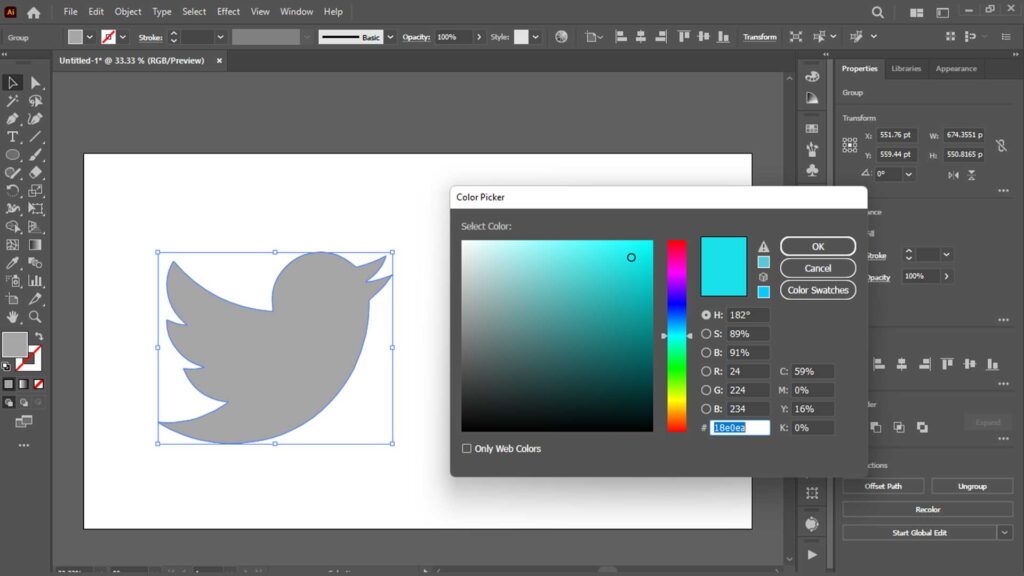Click the out-of-gamut warning triangle
Screen dimensions: 1024x576
(x=763, y=247)
